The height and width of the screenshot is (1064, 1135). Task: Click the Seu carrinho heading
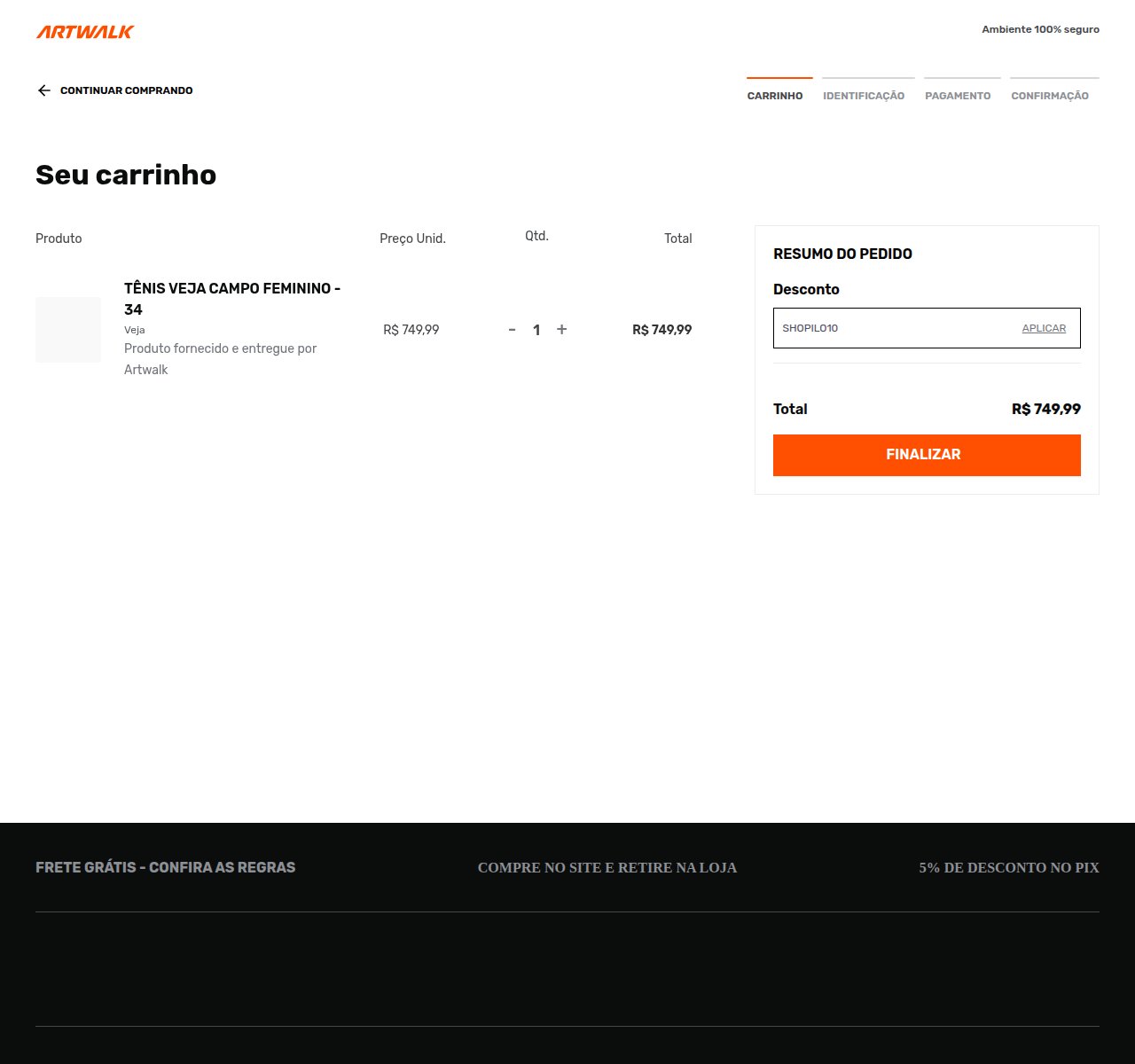(x=126, y=175)
